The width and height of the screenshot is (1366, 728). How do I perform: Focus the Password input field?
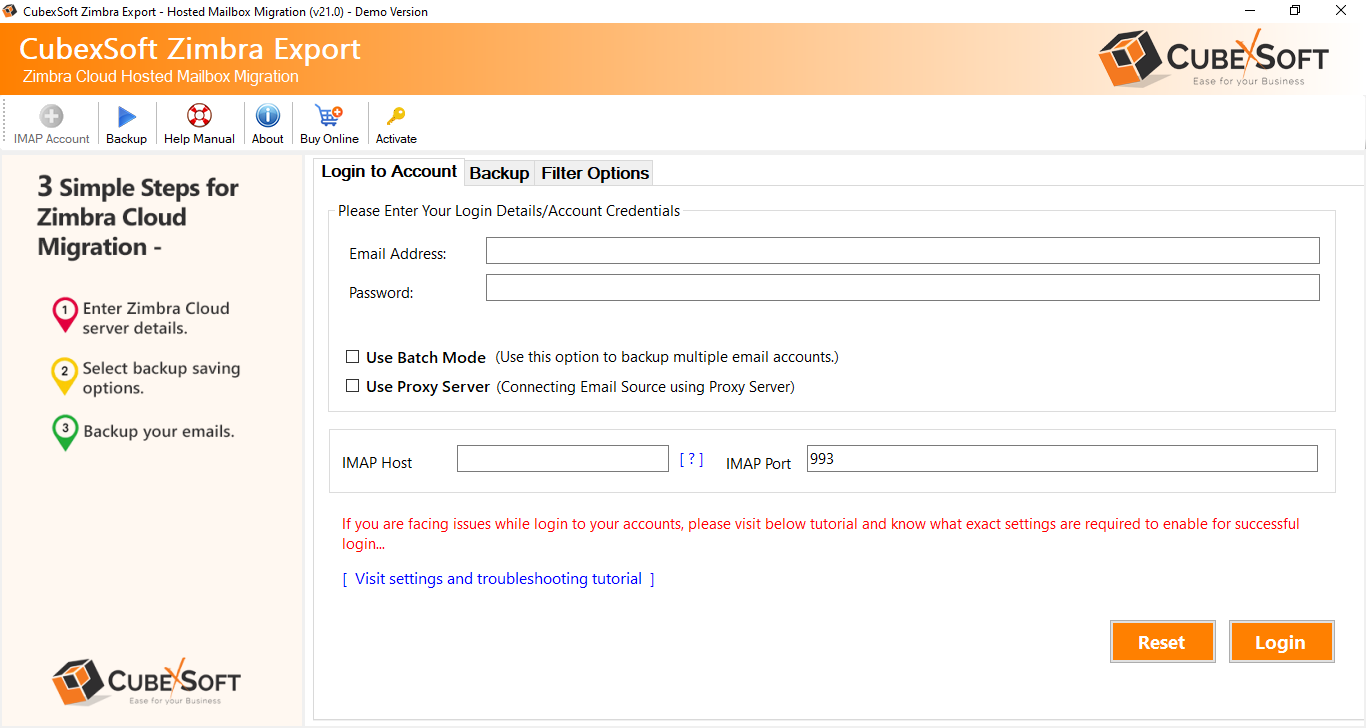coord(902,288)
